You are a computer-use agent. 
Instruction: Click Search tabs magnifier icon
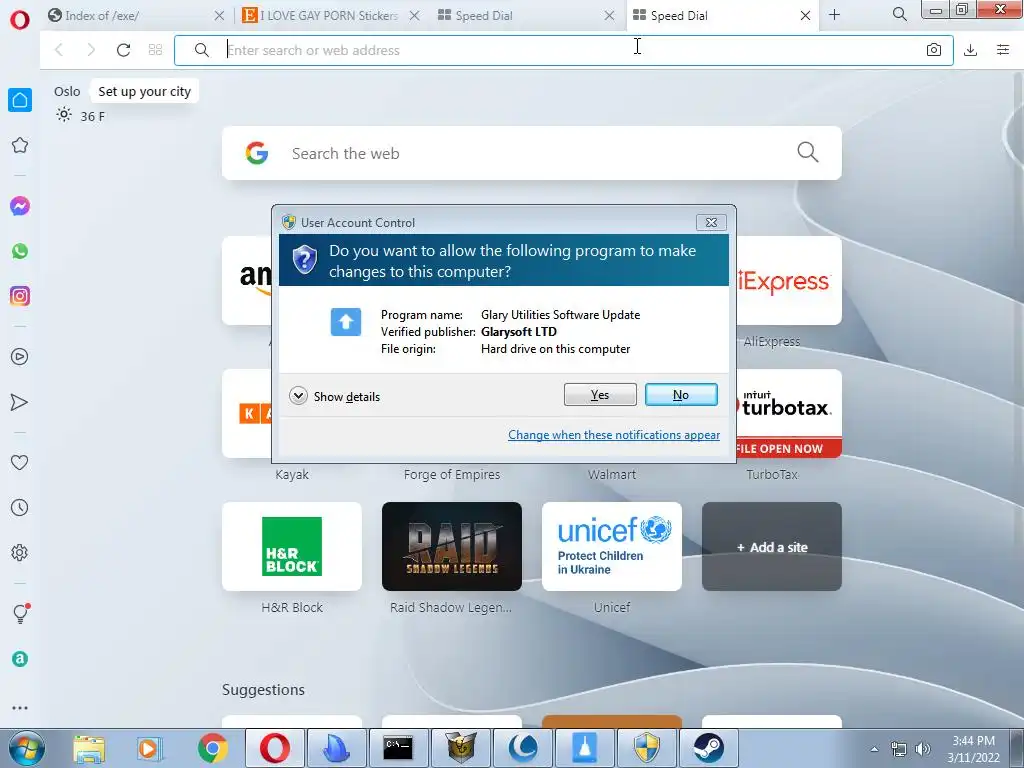click(x=899, y=14)
